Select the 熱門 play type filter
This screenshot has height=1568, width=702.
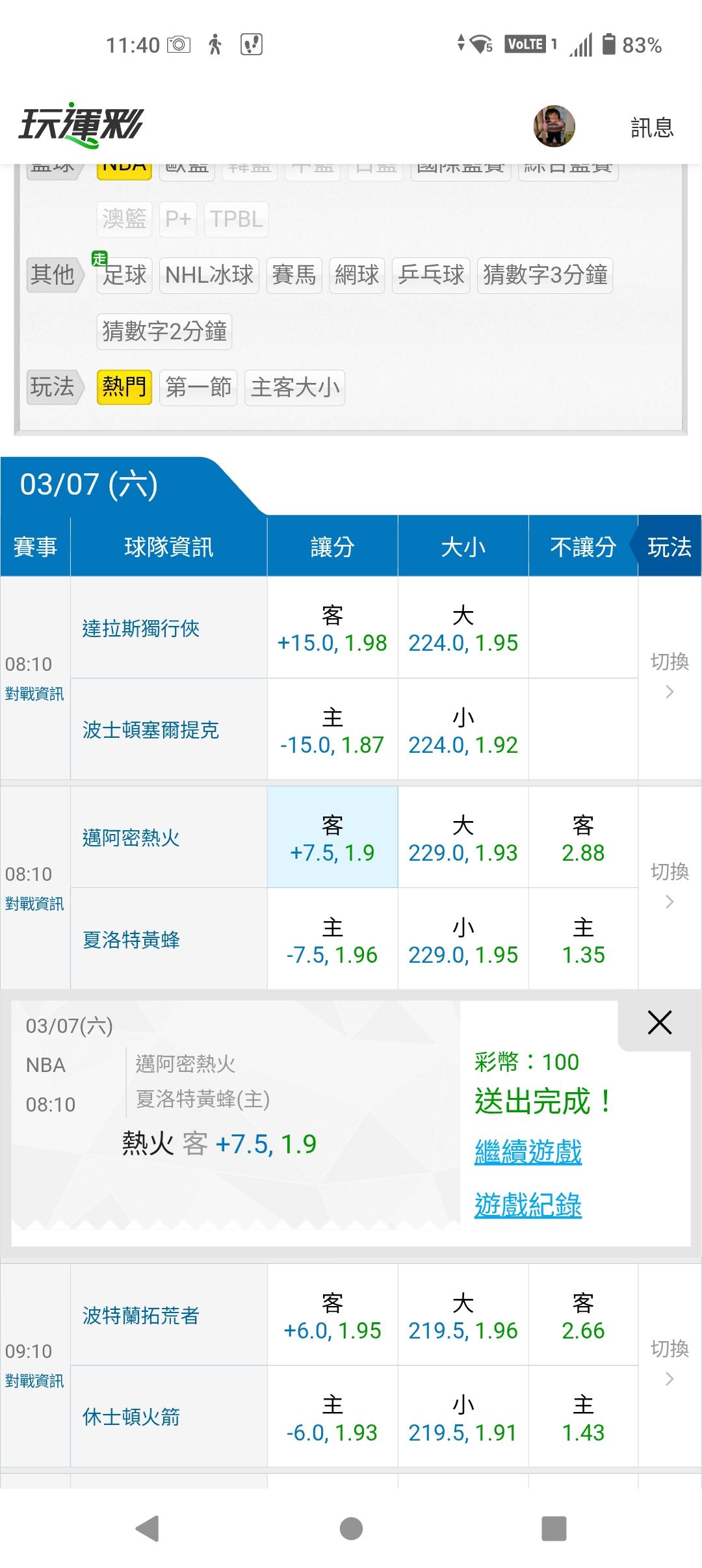tap(124, 387)
